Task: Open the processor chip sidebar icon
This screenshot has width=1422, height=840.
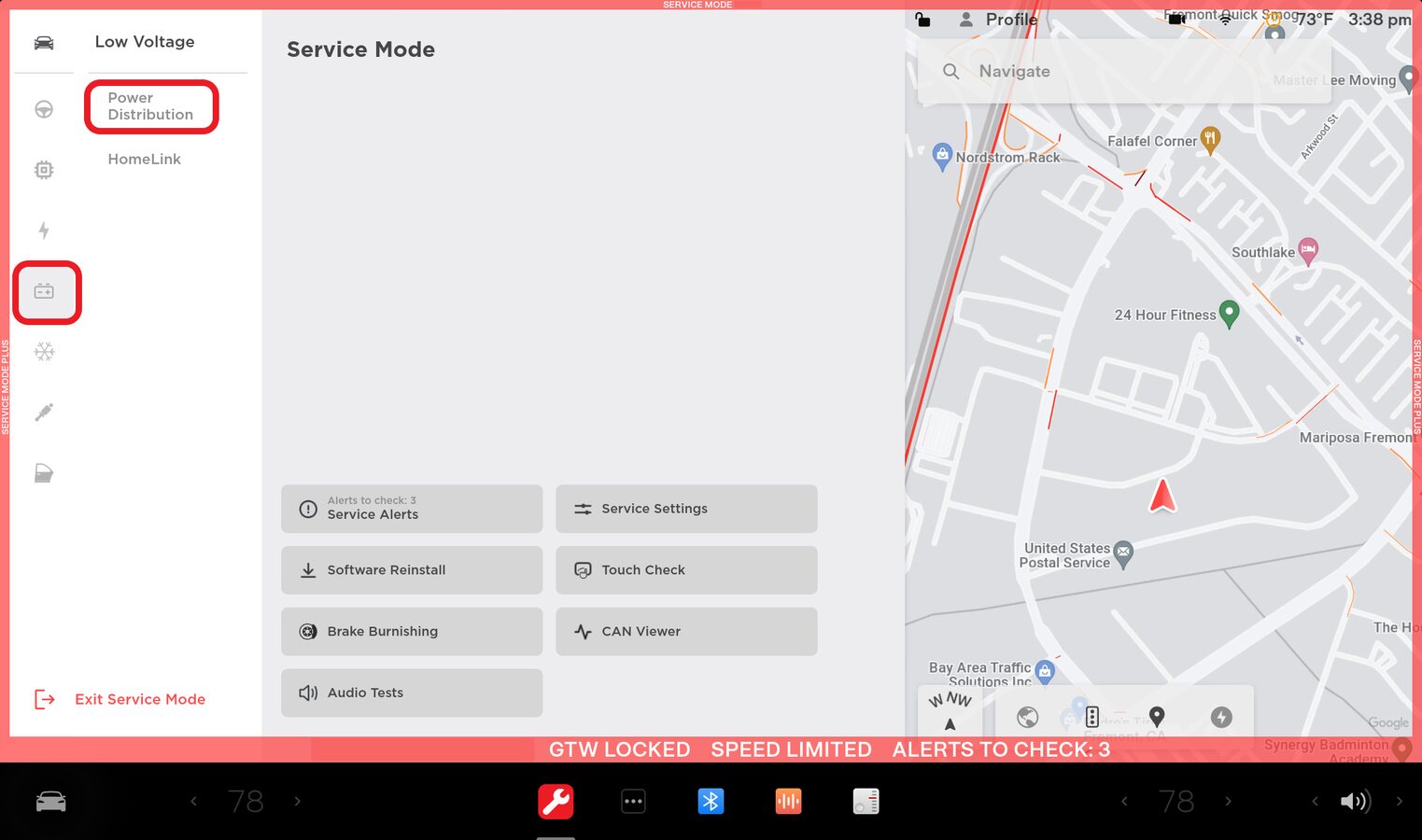Action: point(44,170)
